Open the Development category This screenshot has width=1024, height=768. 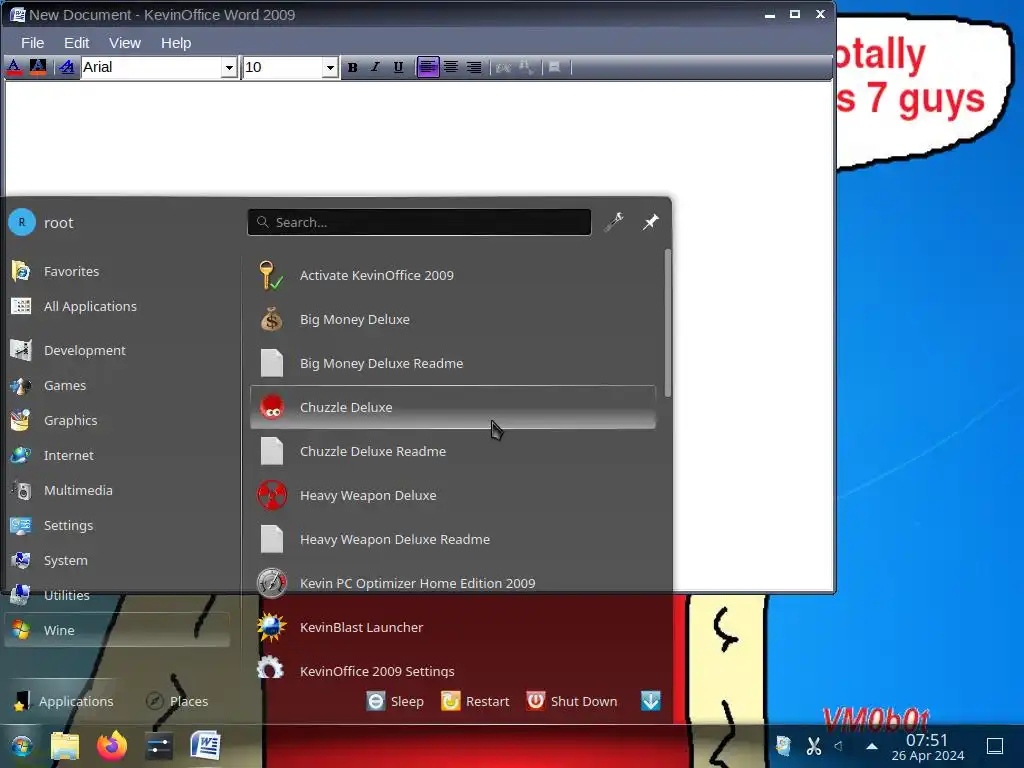[x=118, y=351]
